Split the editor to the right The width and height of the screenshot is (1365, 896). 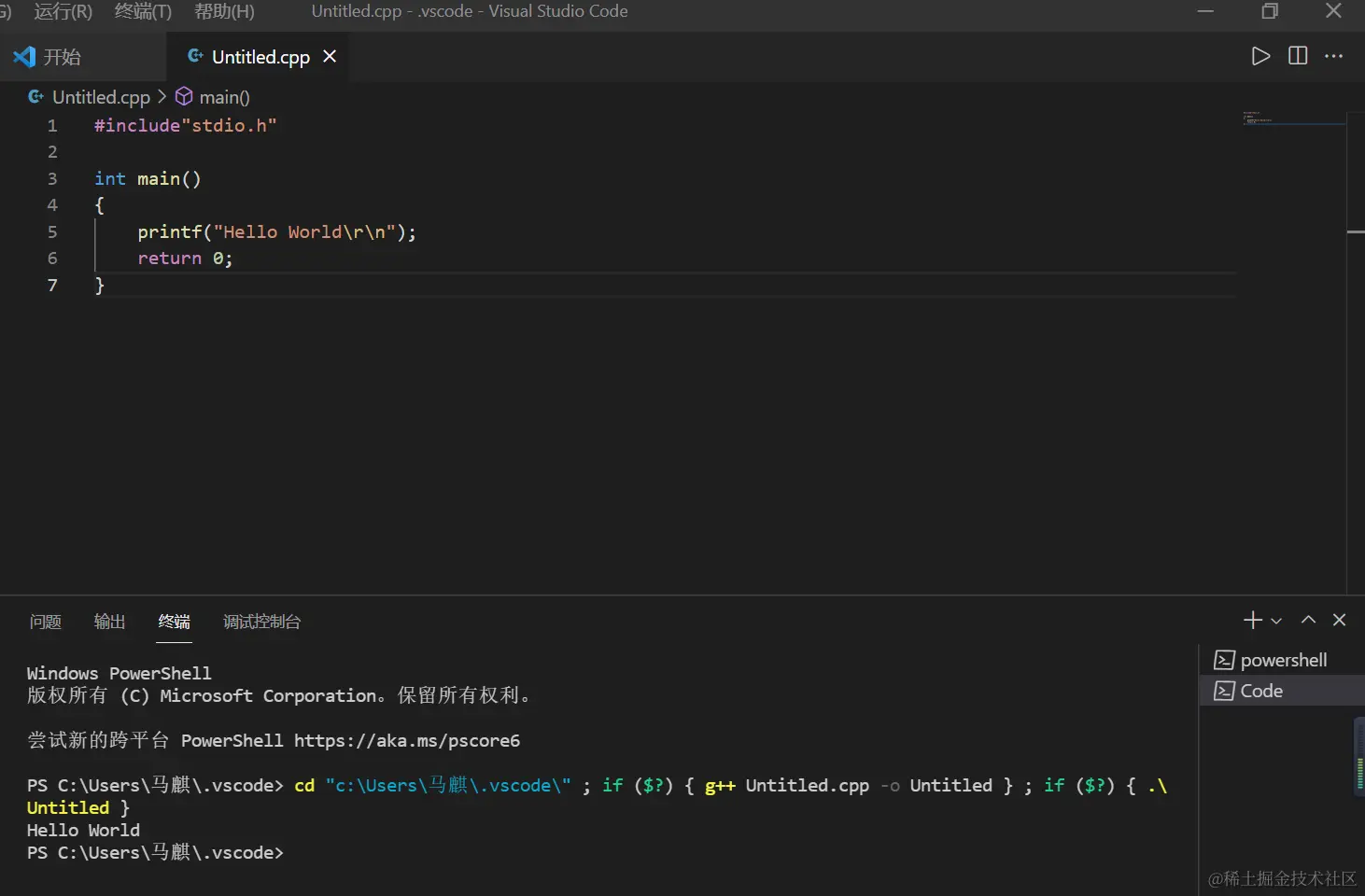1298,56
